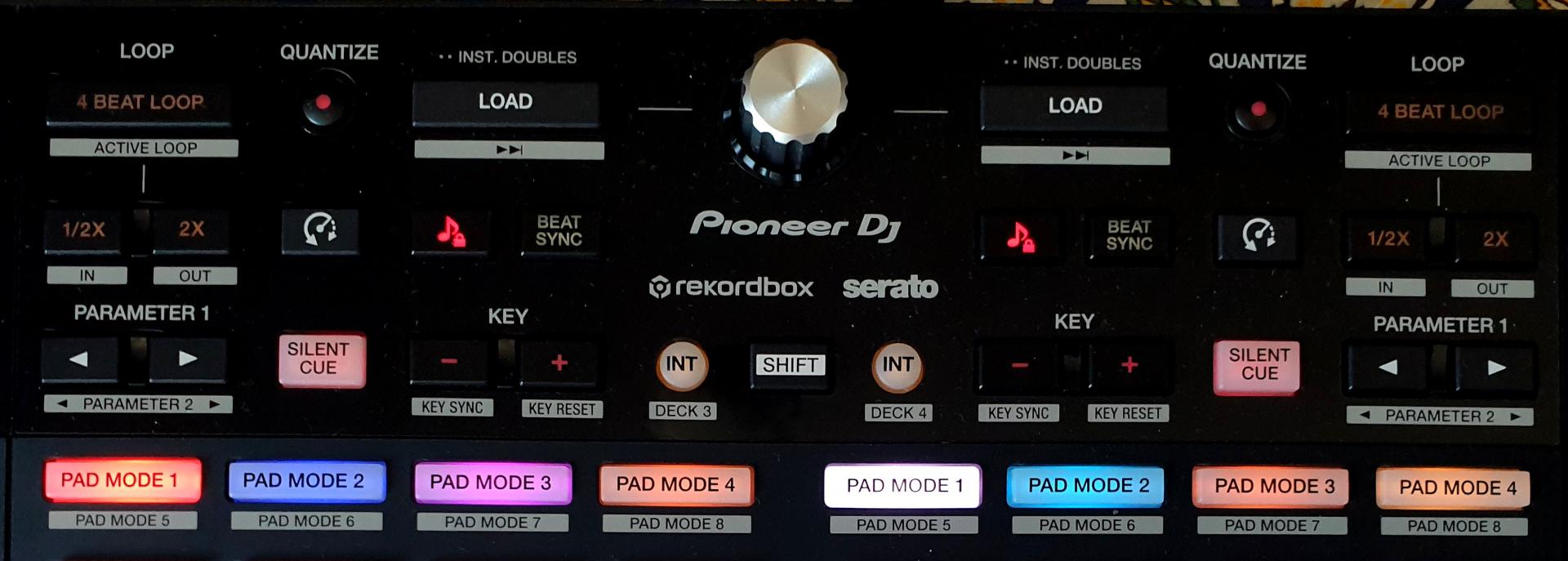Click right deck KEY RESET label
1568x561 pixels.
pos(1128,413)
